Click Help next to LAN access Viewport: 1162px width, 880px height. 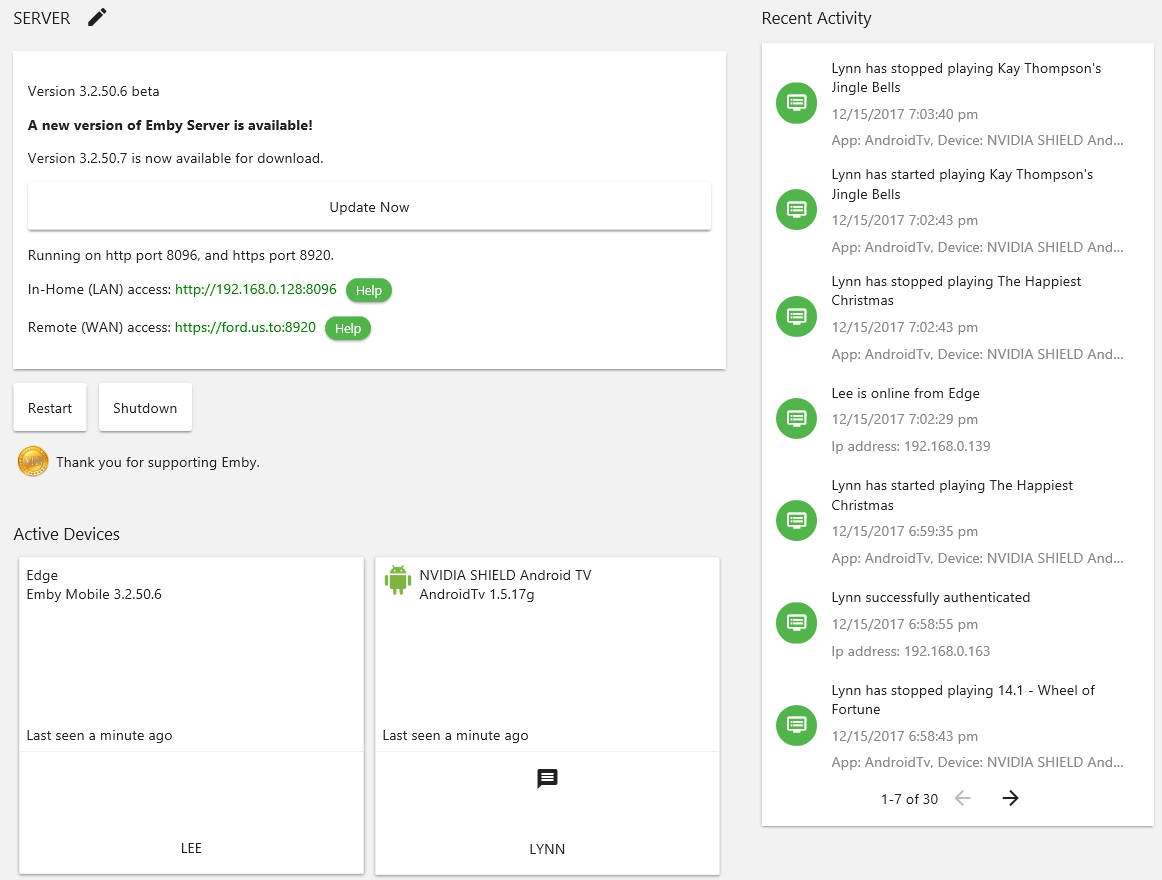[369, 290]
